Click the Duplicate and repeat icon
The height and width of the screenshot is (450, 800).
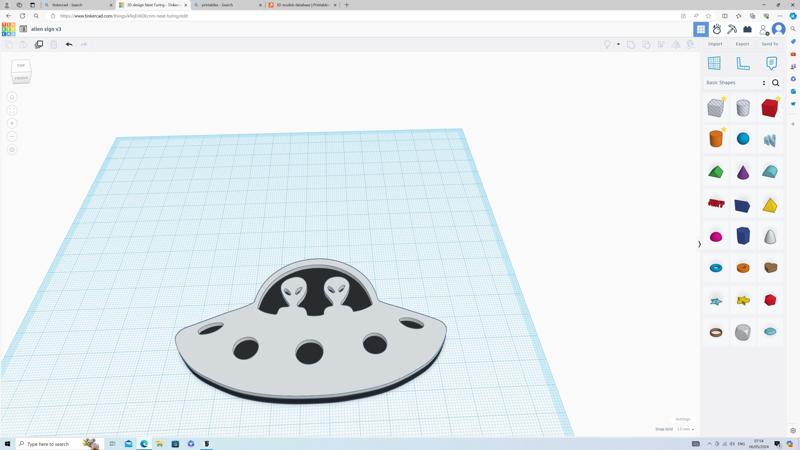(x=39, y=44)
